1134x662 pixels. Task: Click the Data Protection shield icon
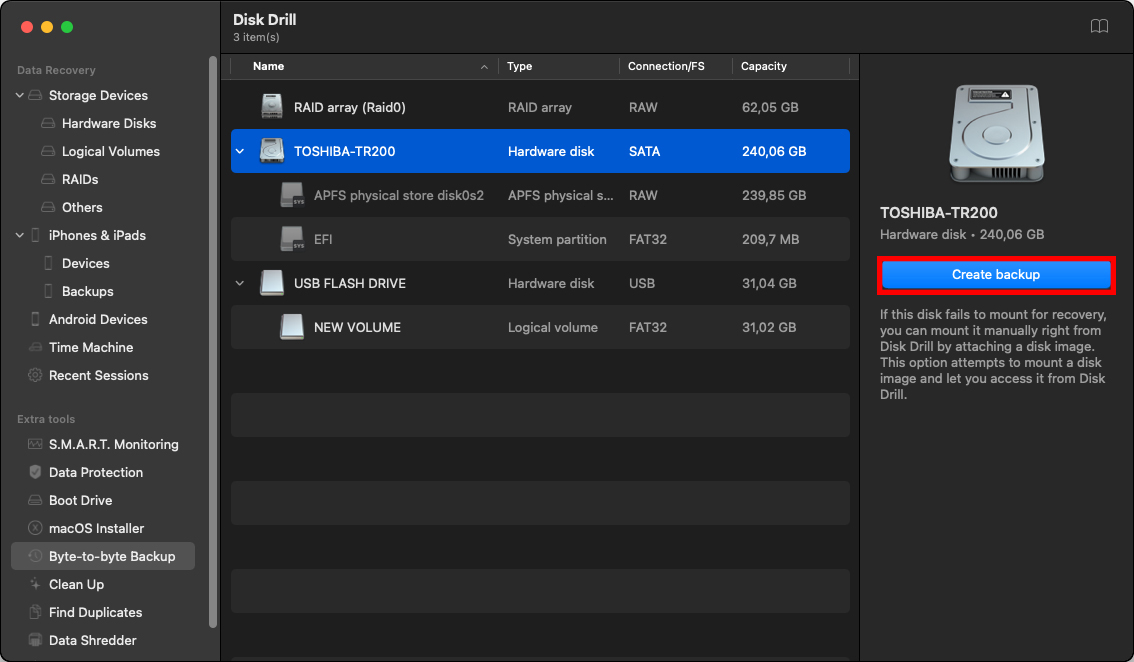pyautogui.click(x=35, y=472)
